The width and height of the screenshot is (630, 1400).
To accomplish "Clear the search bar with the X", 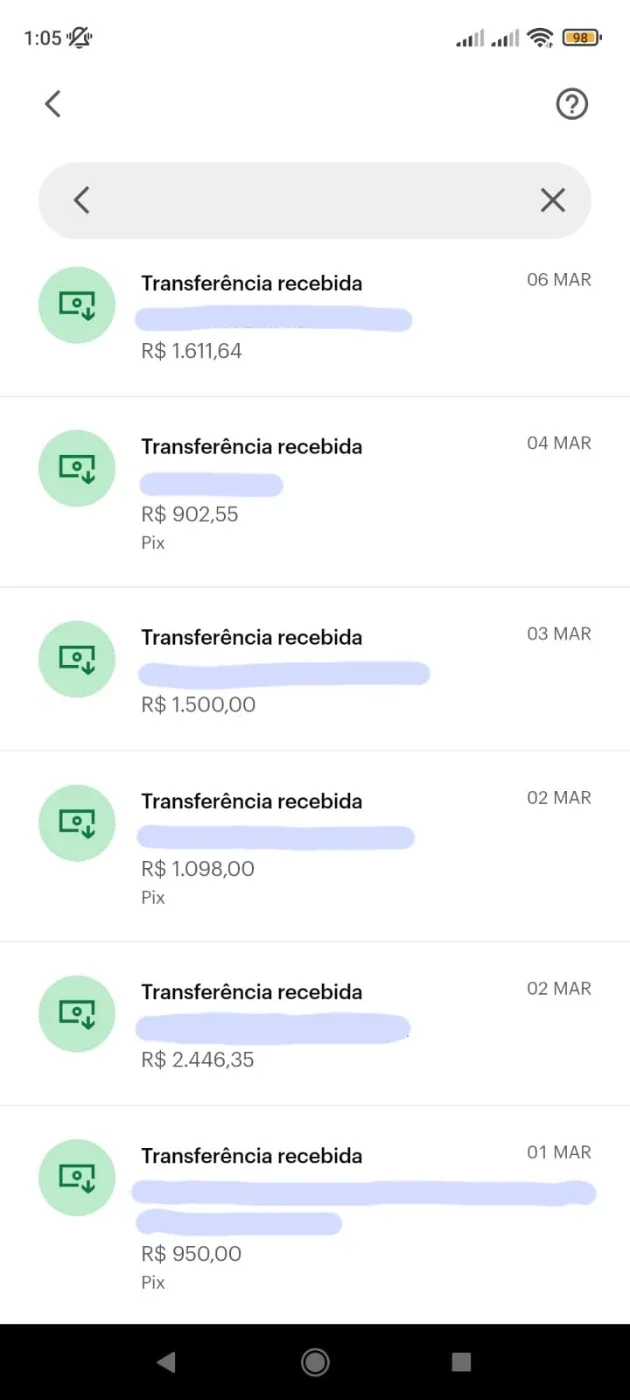I will point(553,200).
